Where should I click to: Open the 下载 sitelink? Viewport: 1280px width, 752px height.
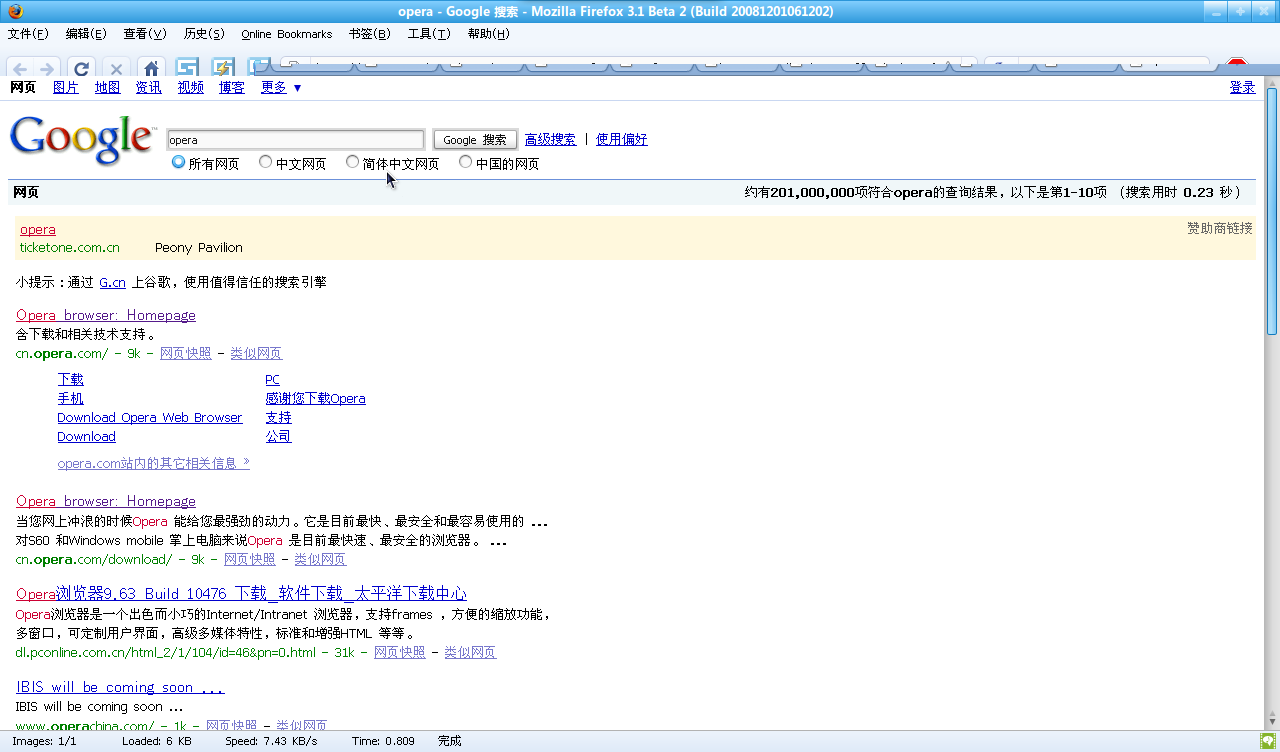coord(71,380)
